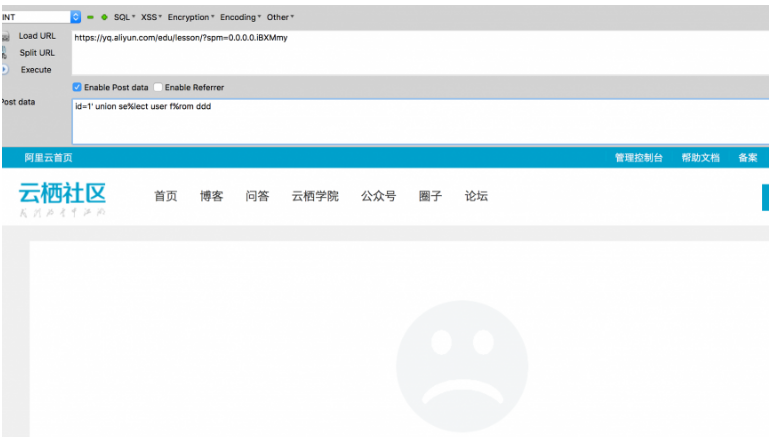Go to 论坛 nav item
The height and width of the screenshot is (437, 769).
476,196
